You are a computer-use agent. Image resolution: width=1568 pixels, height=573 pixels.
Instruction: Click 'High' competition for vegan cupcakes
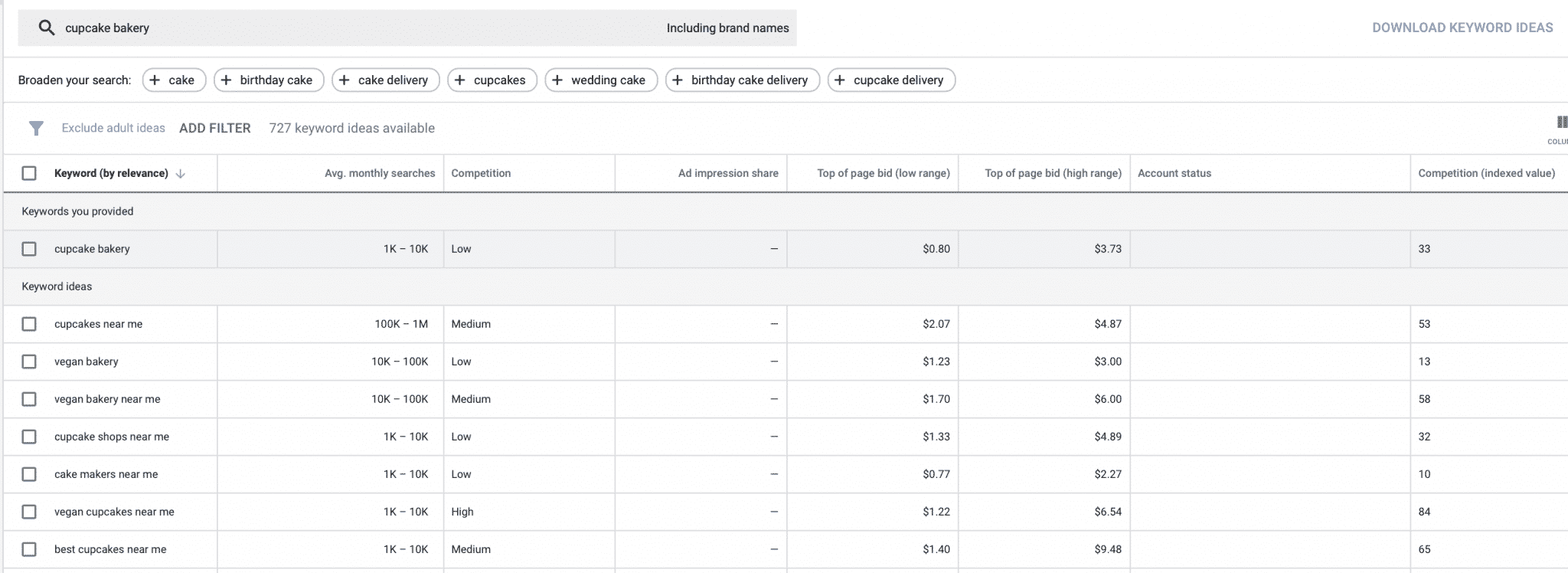[462, 512]
